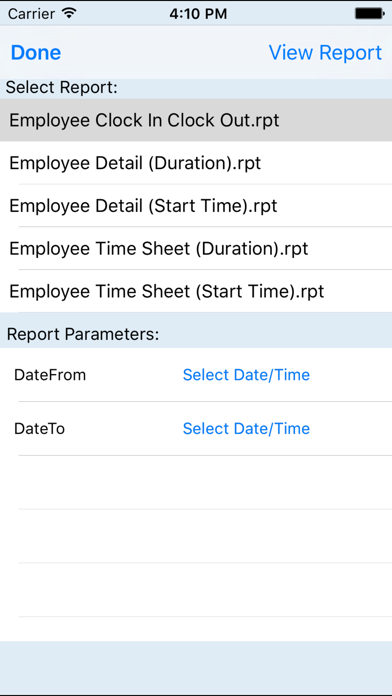392x696 pixels.
Task: Click the Select Report: header
Action: point(62,87)
